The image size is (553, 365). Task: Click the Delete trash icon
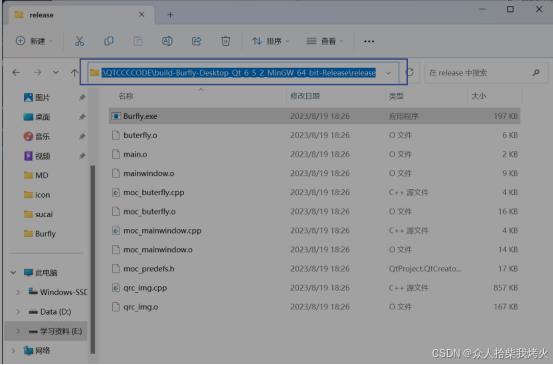tap(226, 41)
